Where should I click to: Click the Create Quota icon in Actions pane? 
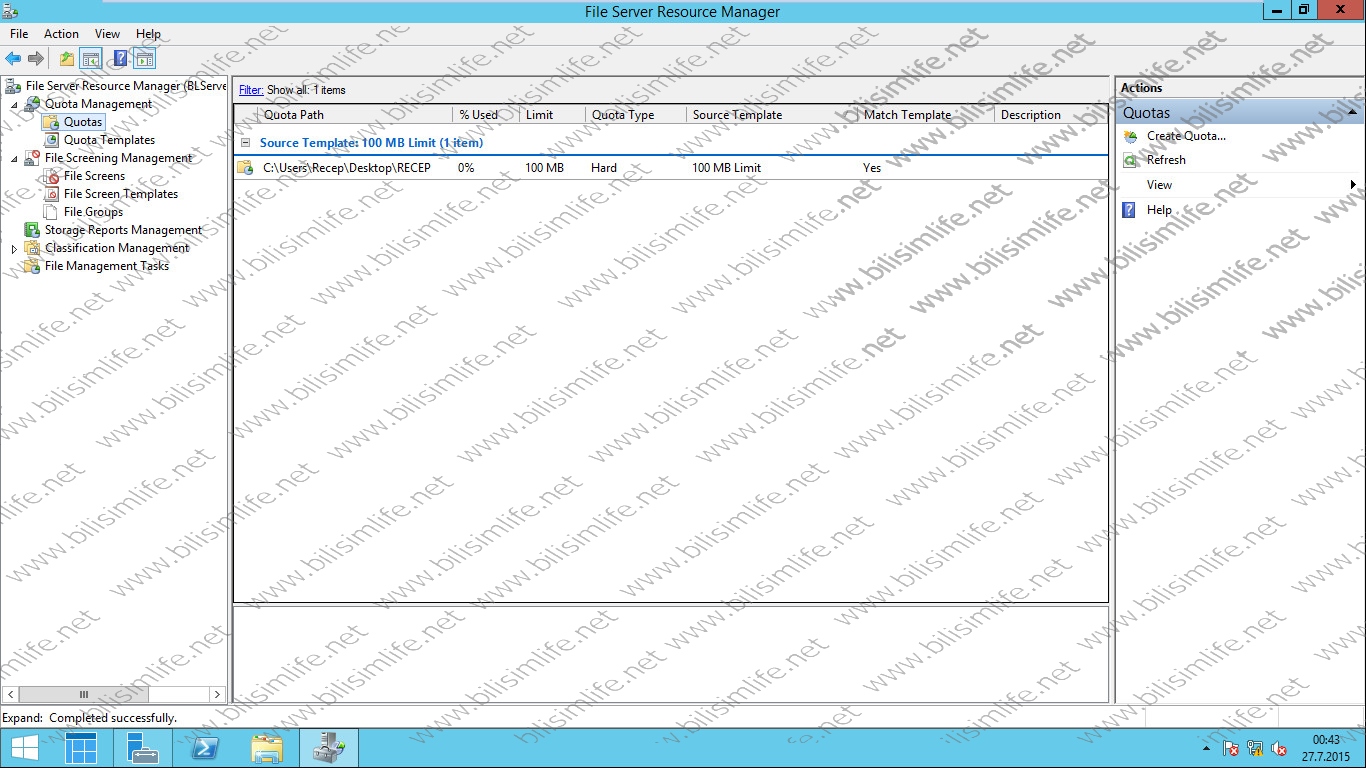pos(1131,136)
